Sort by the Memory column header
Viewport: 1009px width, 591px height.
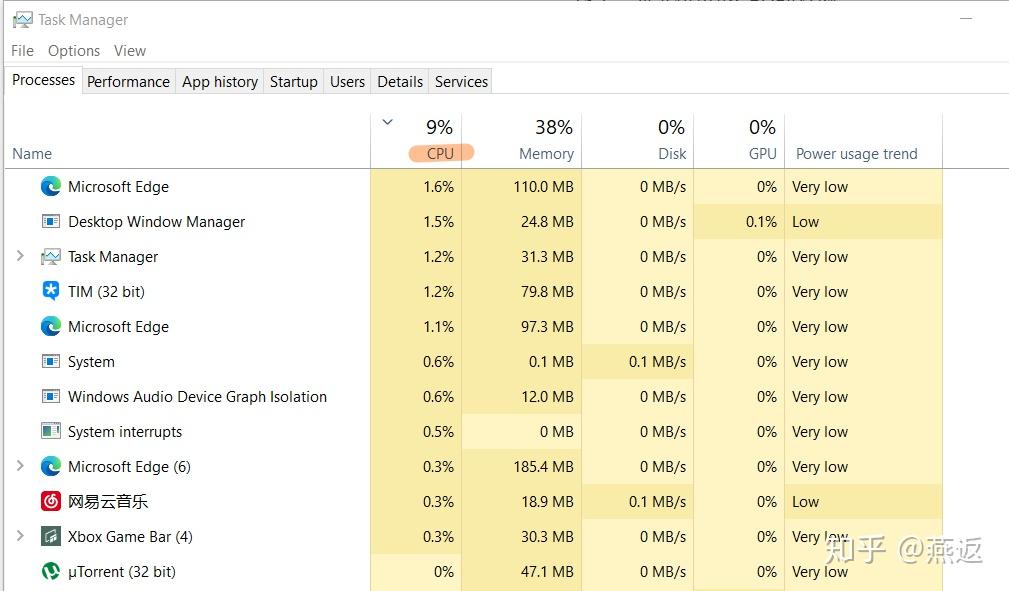pos(546,154)
